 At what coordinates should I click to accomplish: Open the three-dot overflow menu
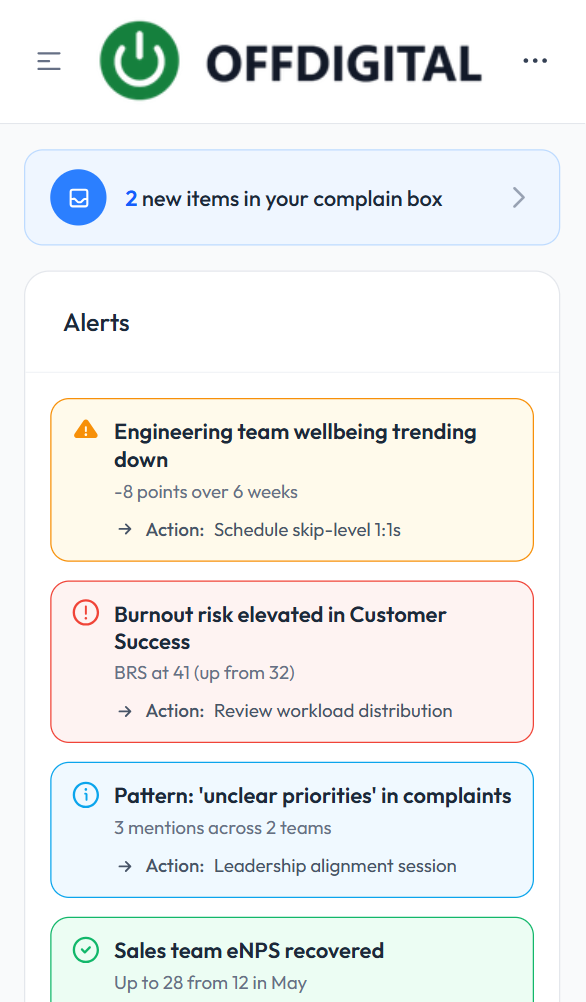[535, 60]
